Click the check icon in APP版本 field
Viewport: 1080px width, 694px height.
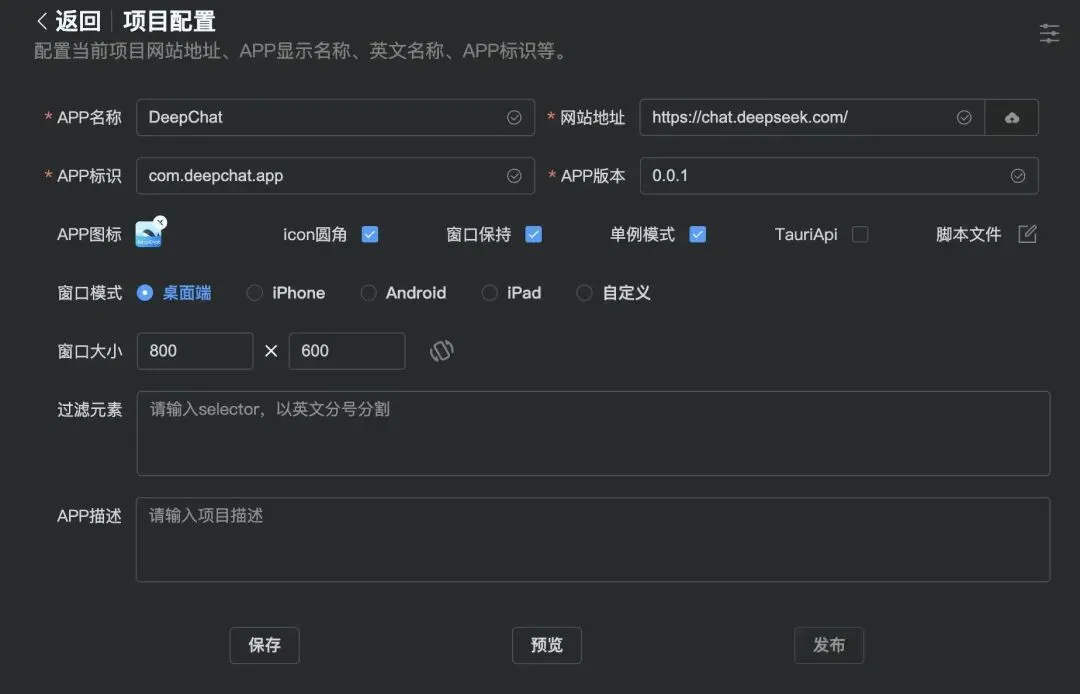pos(1018,176)
